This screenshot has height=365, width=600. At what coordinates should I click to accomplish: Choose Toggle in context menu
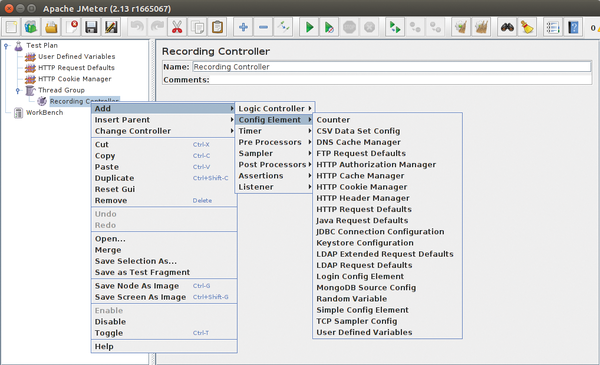tap(164, 333)
